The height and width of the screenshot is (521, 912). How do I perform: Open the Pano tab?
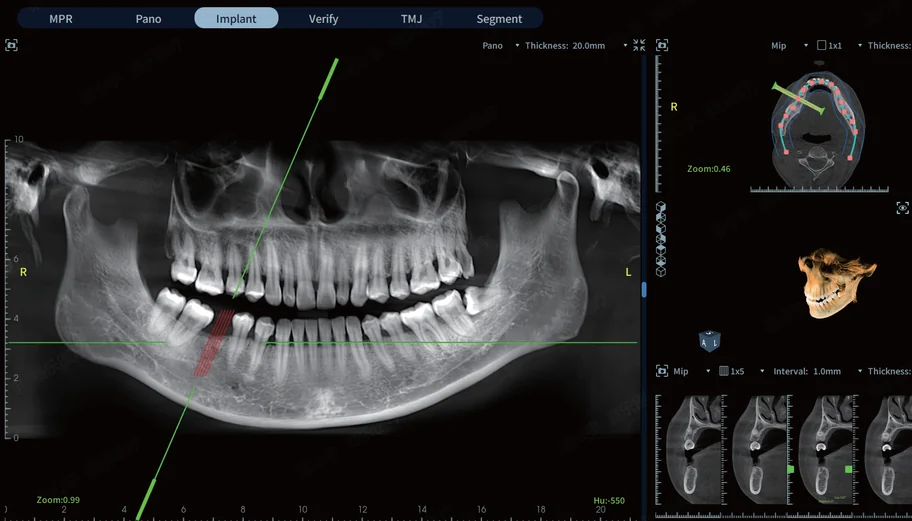point(148,19)
